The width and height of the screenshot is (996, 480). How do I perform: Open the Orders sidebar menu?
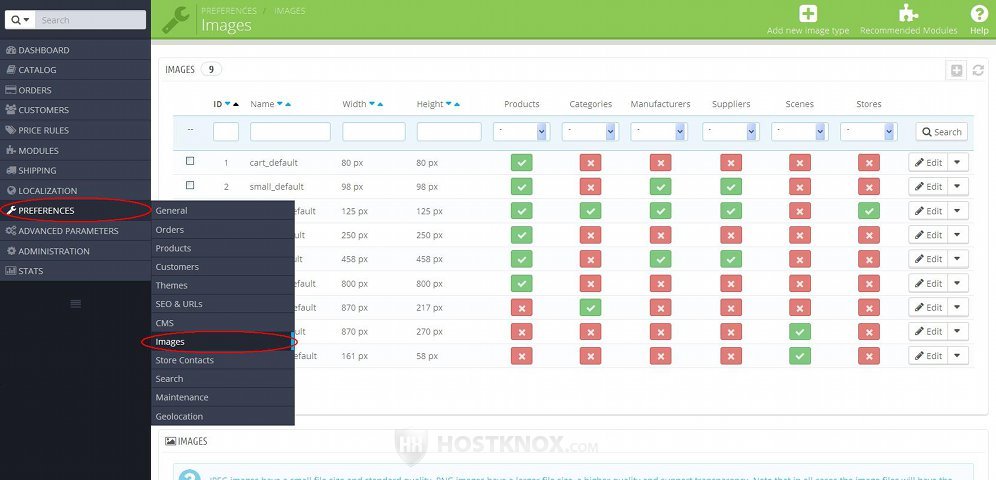[x=75, y=90]
